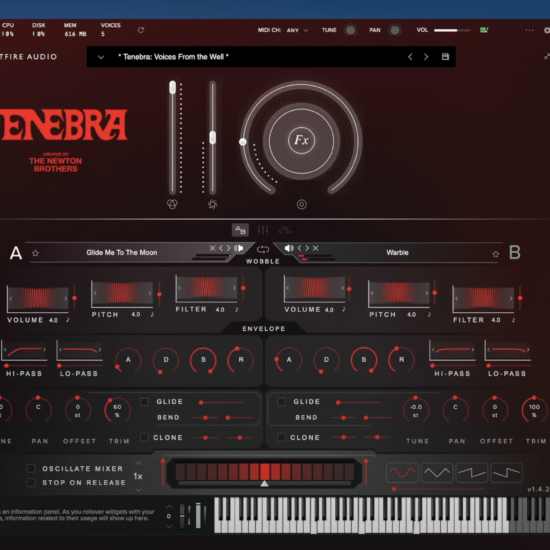This screenshot has width=550, height=550.
Task: Click the note sync icon beside layer B FILTER
Action: coord(513,320)
